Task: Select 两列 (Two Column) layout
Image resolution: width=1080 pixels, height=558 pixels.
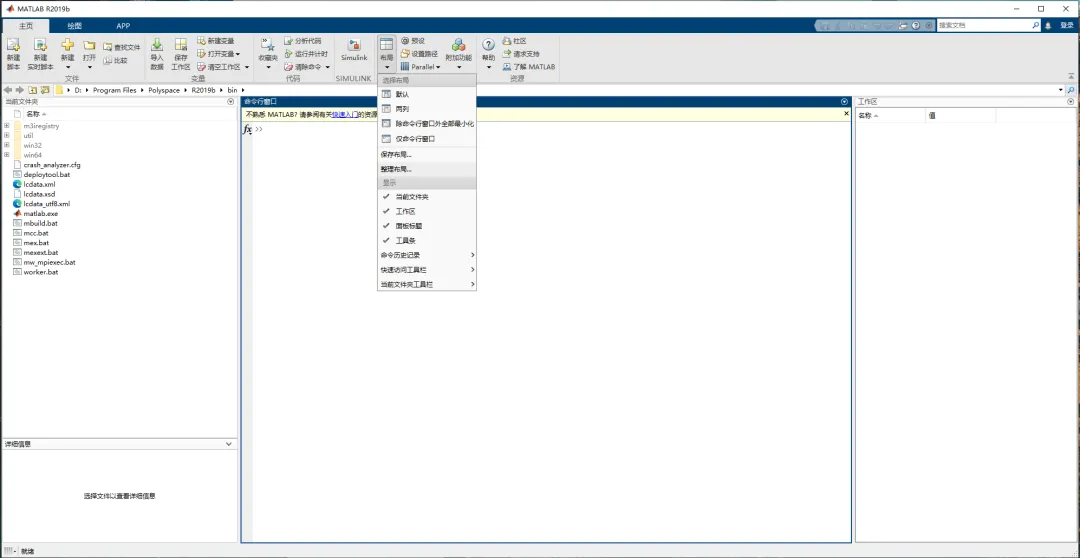Action: tap(426, 109)
